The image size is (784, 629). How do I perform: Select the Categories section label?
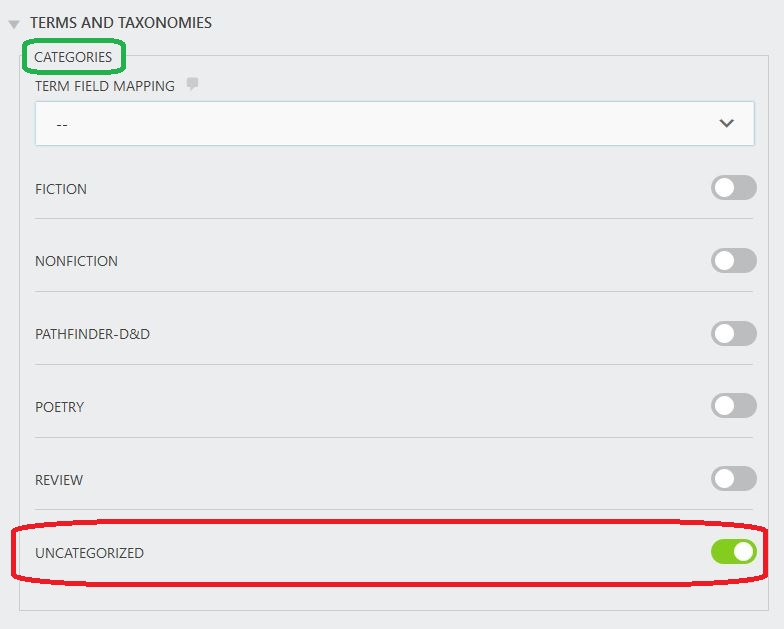pos(73,57)
